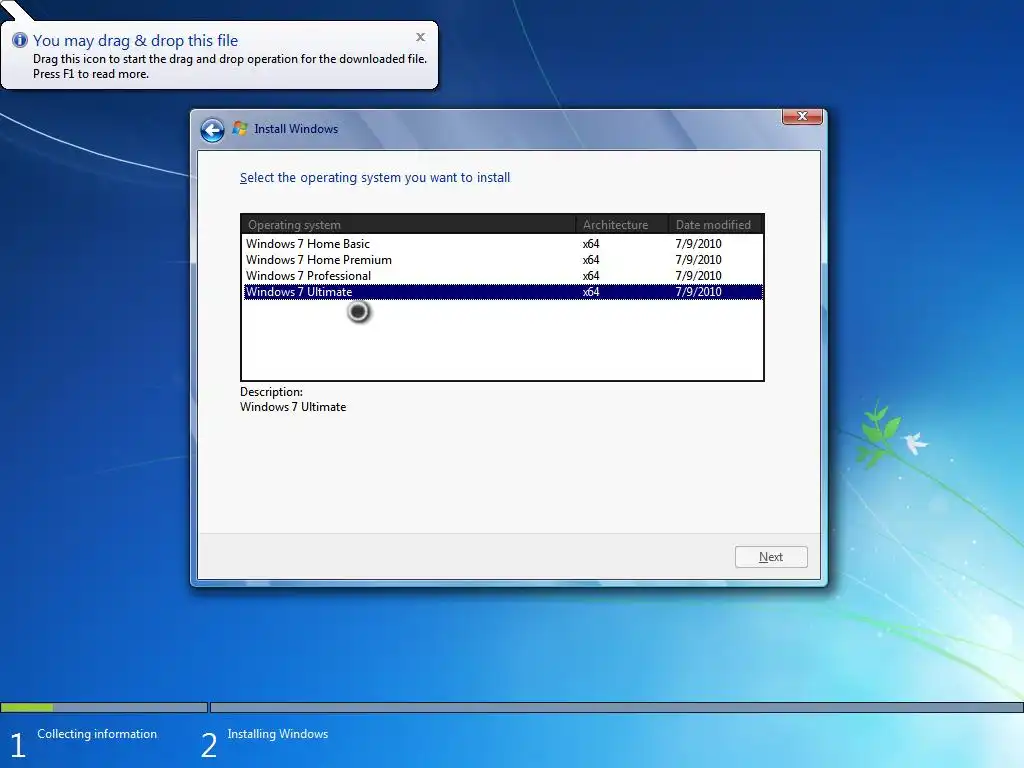Click the "Collecting information" step label
1024x768 pixels.
click(x=97, y=734)
